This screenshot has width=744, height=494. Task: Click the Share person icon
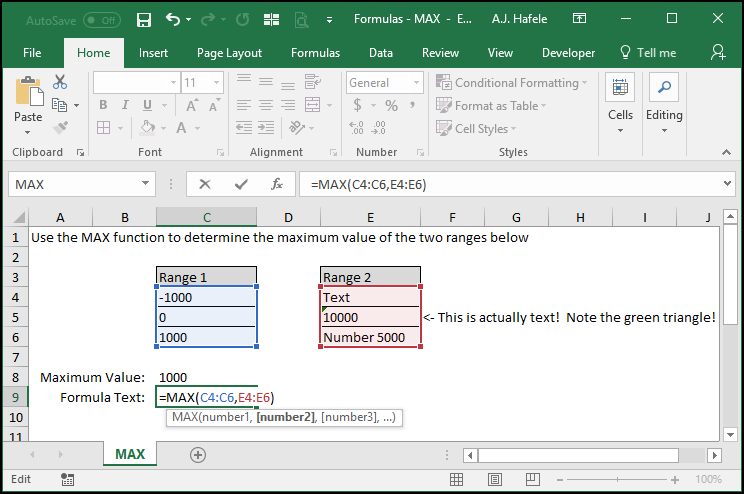click(718, 53)
